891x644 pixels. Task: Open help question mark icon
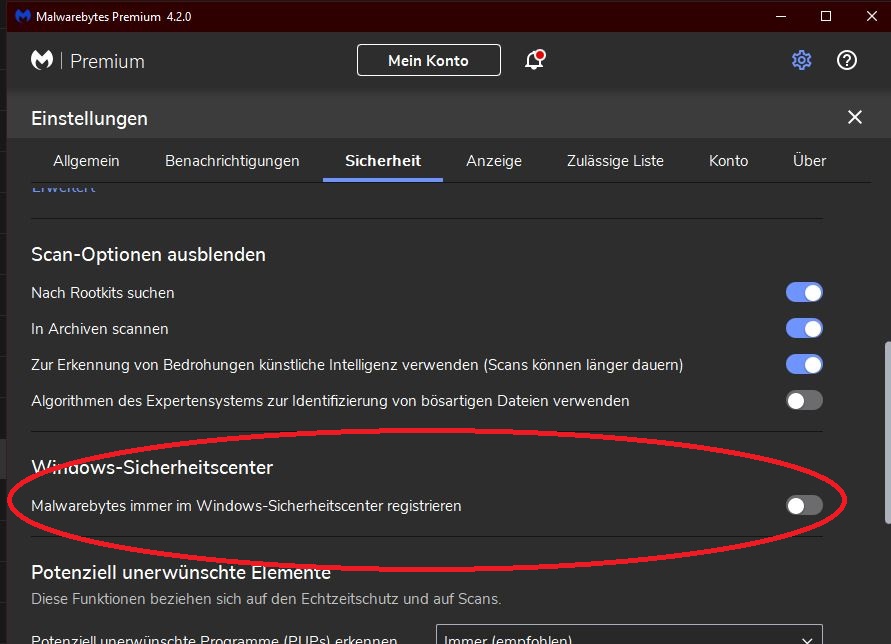coord(847,60)
